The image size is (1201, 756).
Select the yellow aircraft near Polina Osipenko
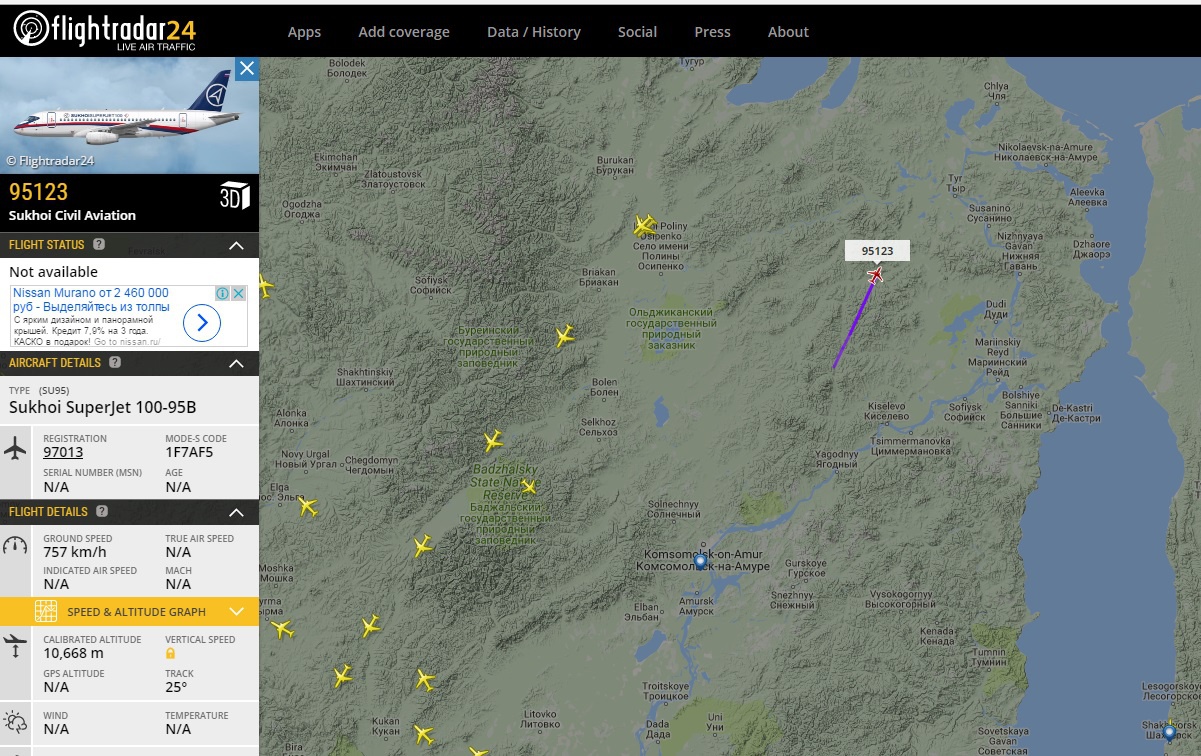click(644, 226)
